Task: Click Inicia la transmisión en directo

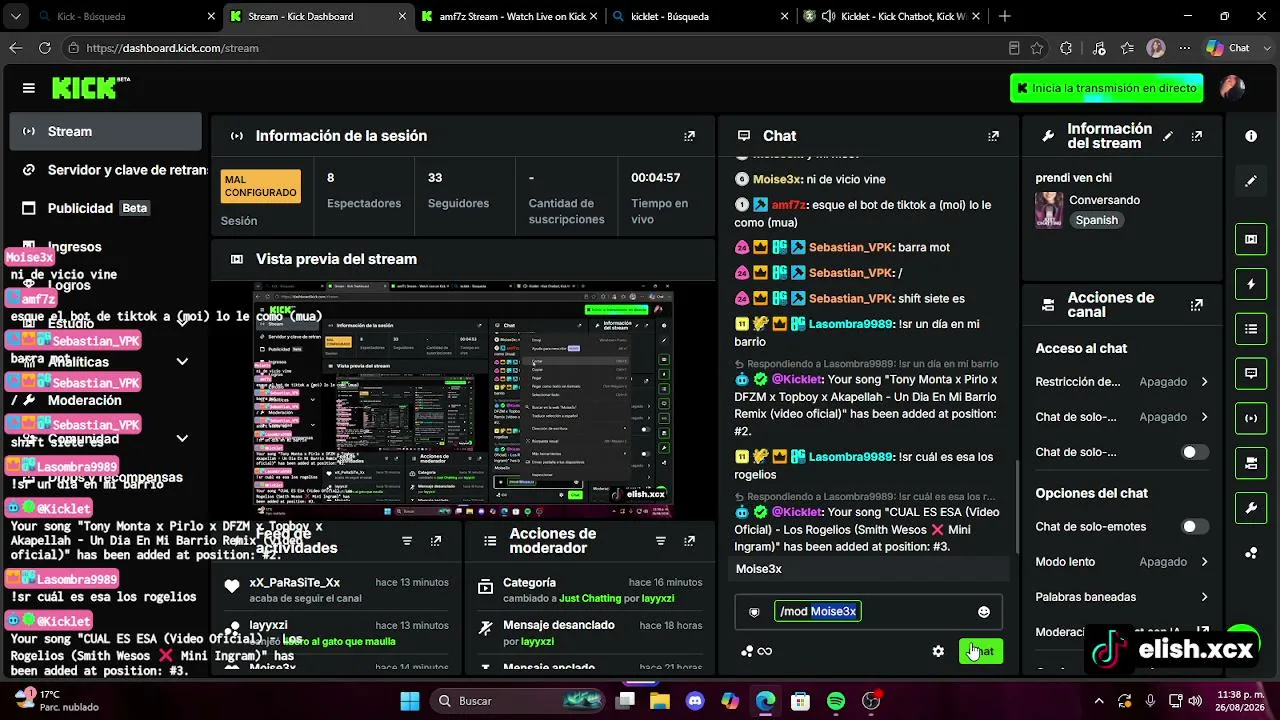Action: [x=1107, y=88]
